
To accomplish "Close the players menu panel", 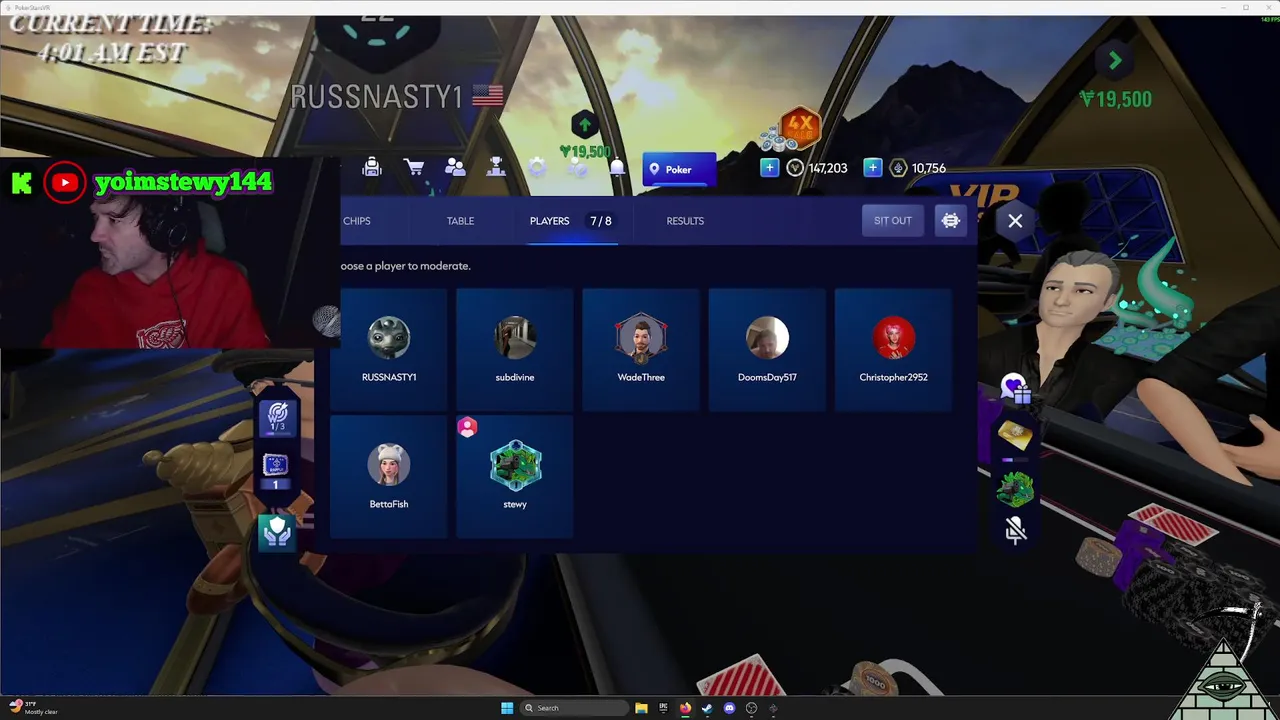I will click(1015, 221).
